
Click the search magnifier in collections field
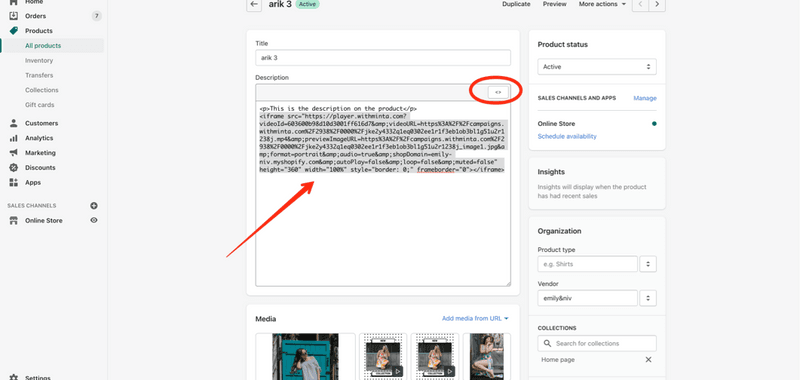pyautogui.click(x=547, y=343)
